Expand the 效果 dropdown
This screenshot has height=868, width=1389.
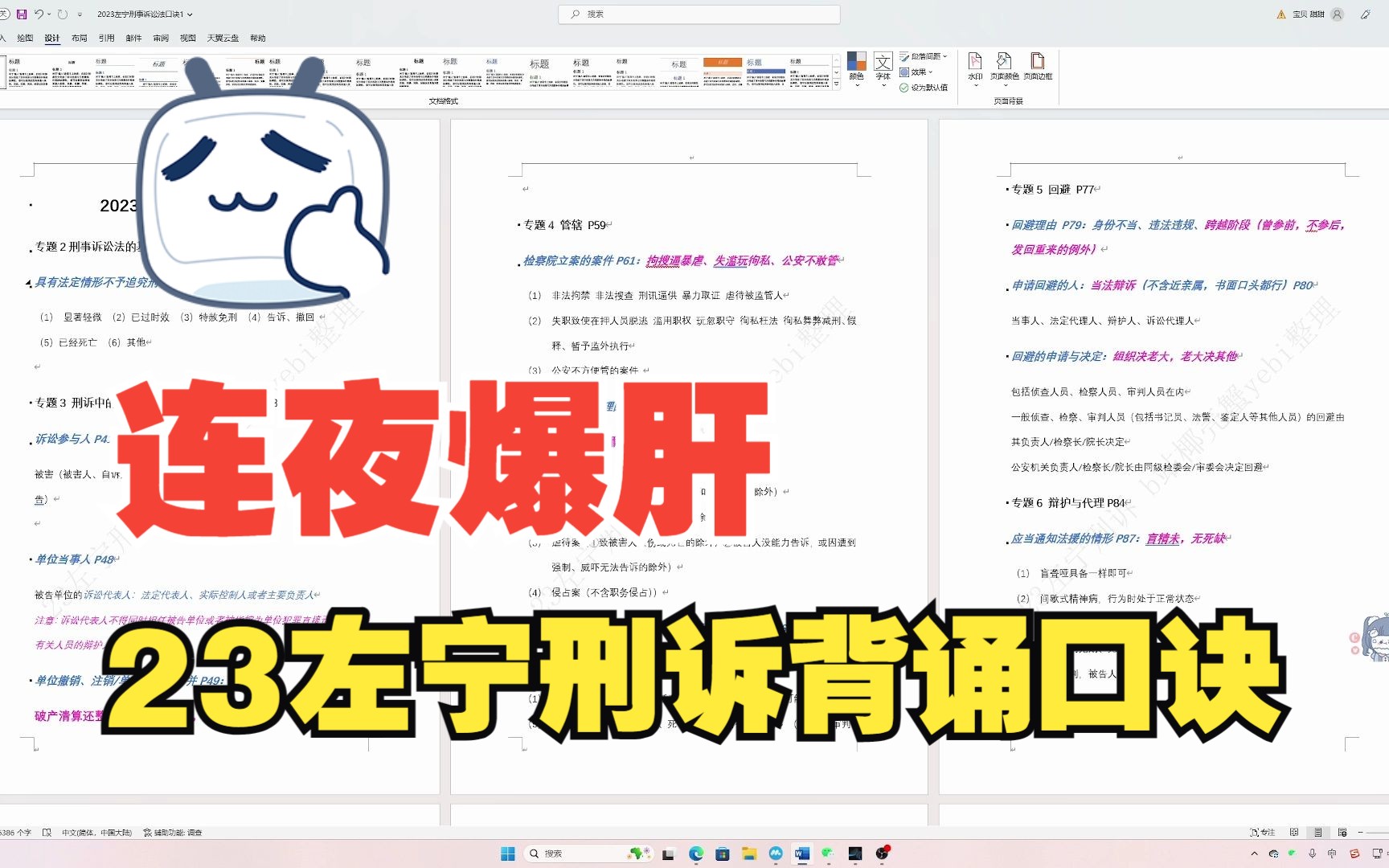click(916, 72)
